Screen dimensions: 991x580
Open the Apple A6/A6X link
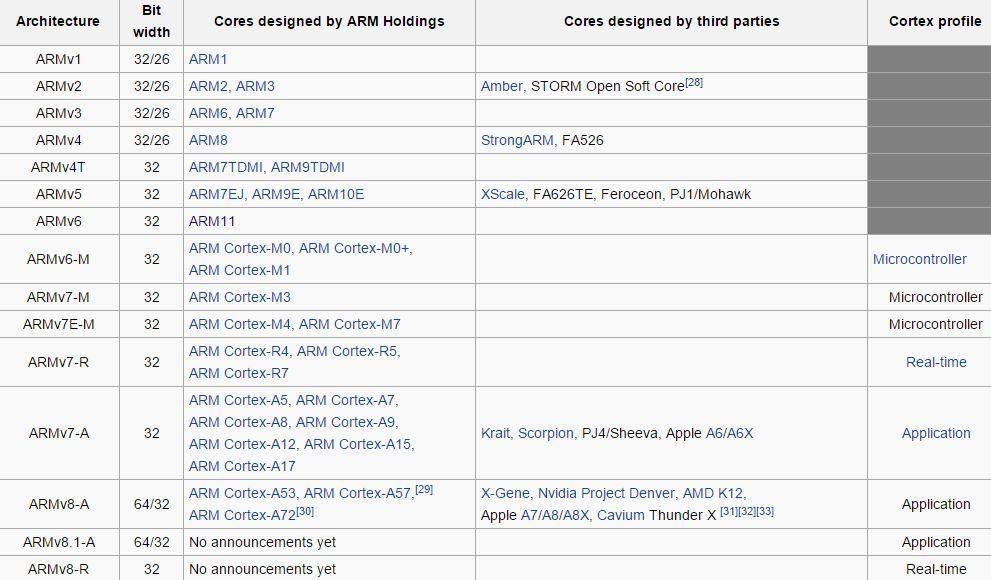click(729, 433)
